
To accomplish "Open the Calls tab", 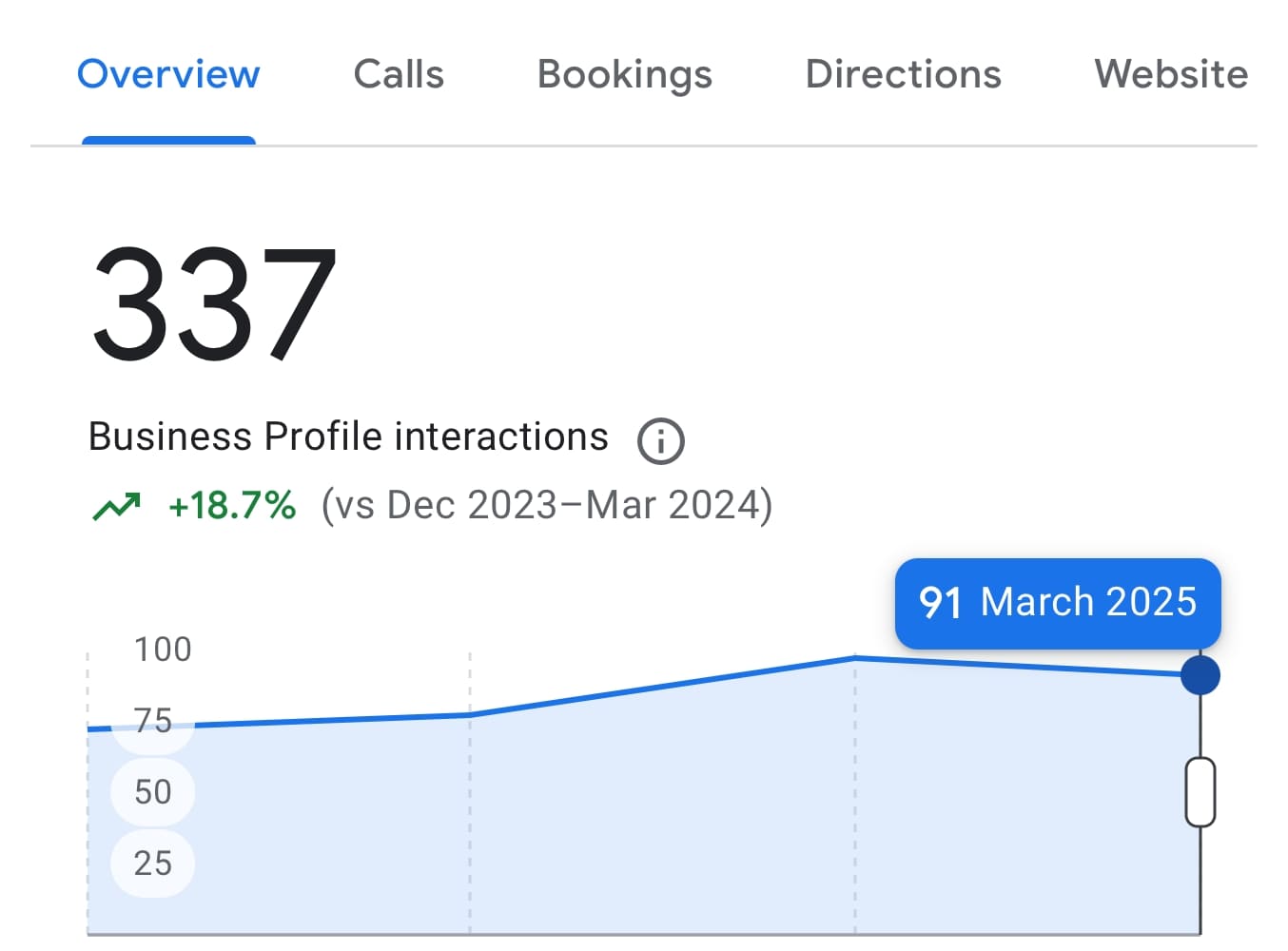I will [x=399, y=74].
